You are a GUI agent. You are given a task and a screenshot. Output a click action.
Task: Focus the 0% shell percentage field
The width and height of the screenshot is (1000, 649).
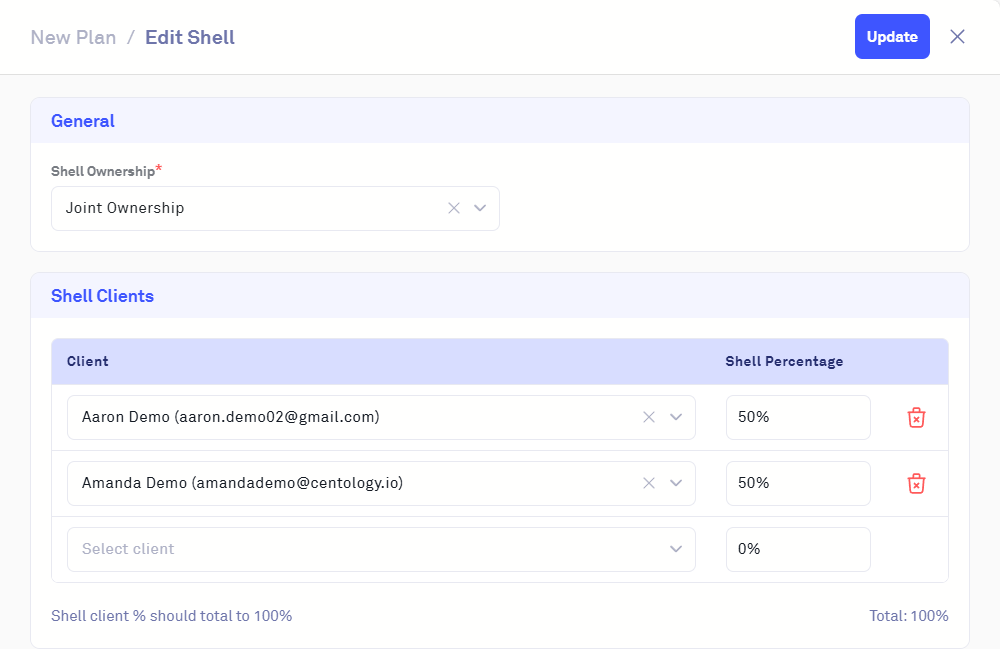click(x=797, y=549)
